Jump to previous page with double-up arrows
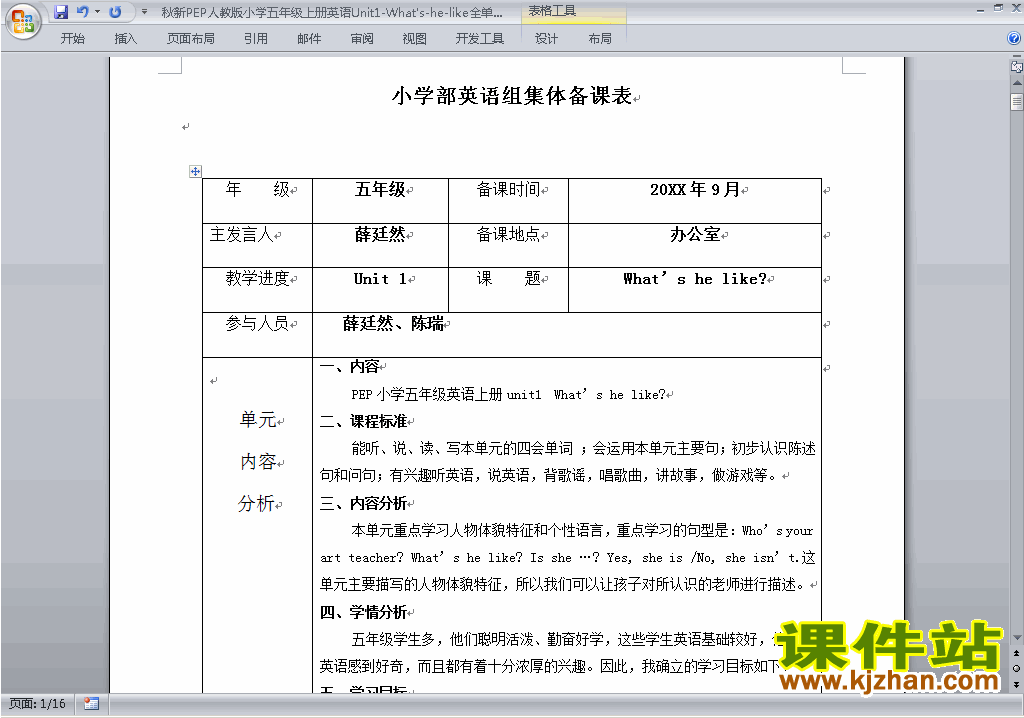This screenshot has width=1024, height=718. (x=1016, y=653)
